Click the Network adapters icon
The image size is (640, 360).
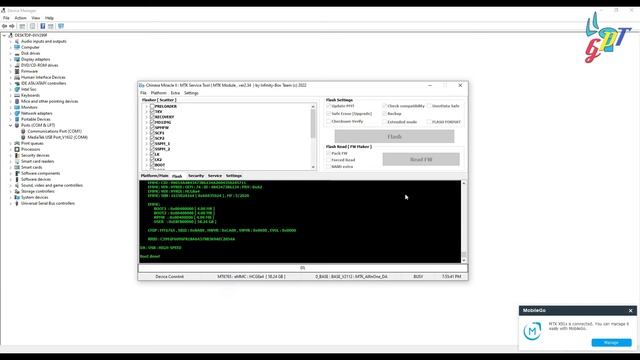(x=17, y=113)
